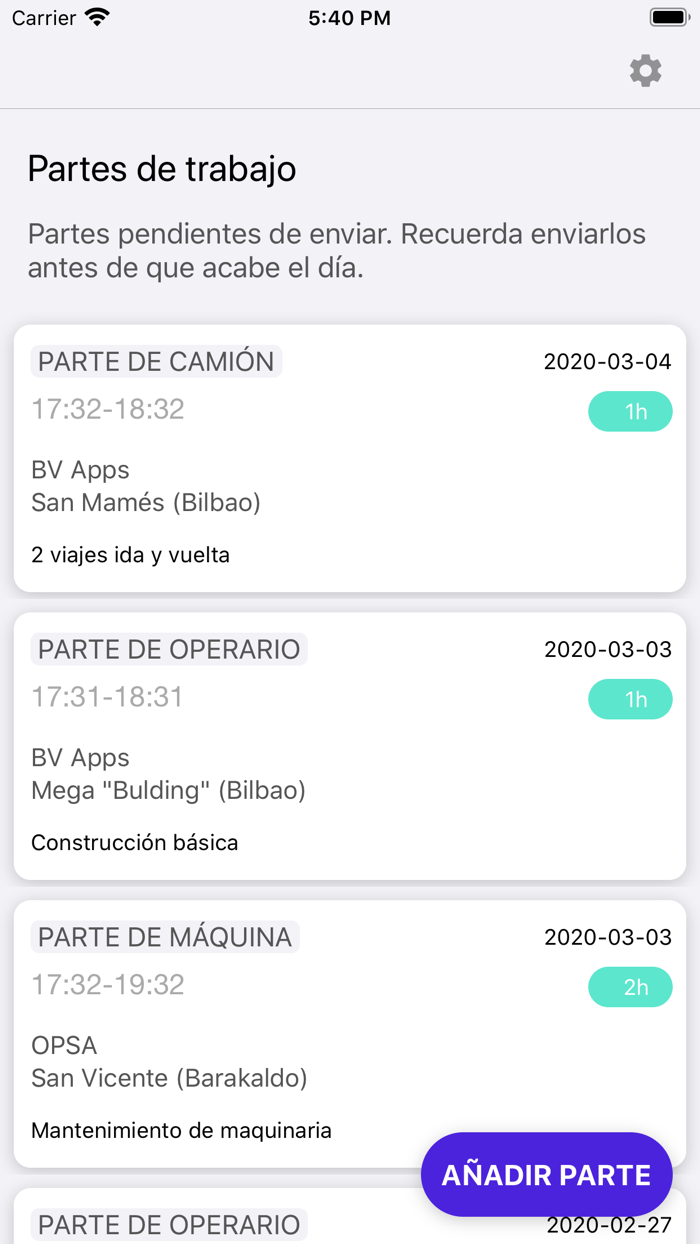The height and width of the screenshot is (1244, 700).
Task: Tap the clock showing 5:40 PM
Action: pyautogui.click(x=349, y=17)
